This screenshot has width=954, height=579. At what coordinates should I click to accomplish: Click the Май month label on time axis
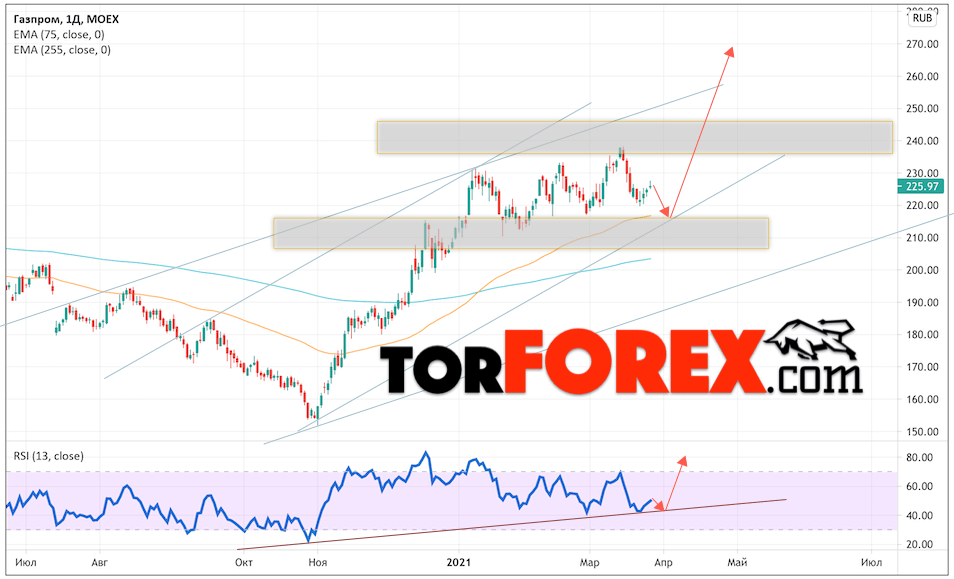(x=737, y=563)
